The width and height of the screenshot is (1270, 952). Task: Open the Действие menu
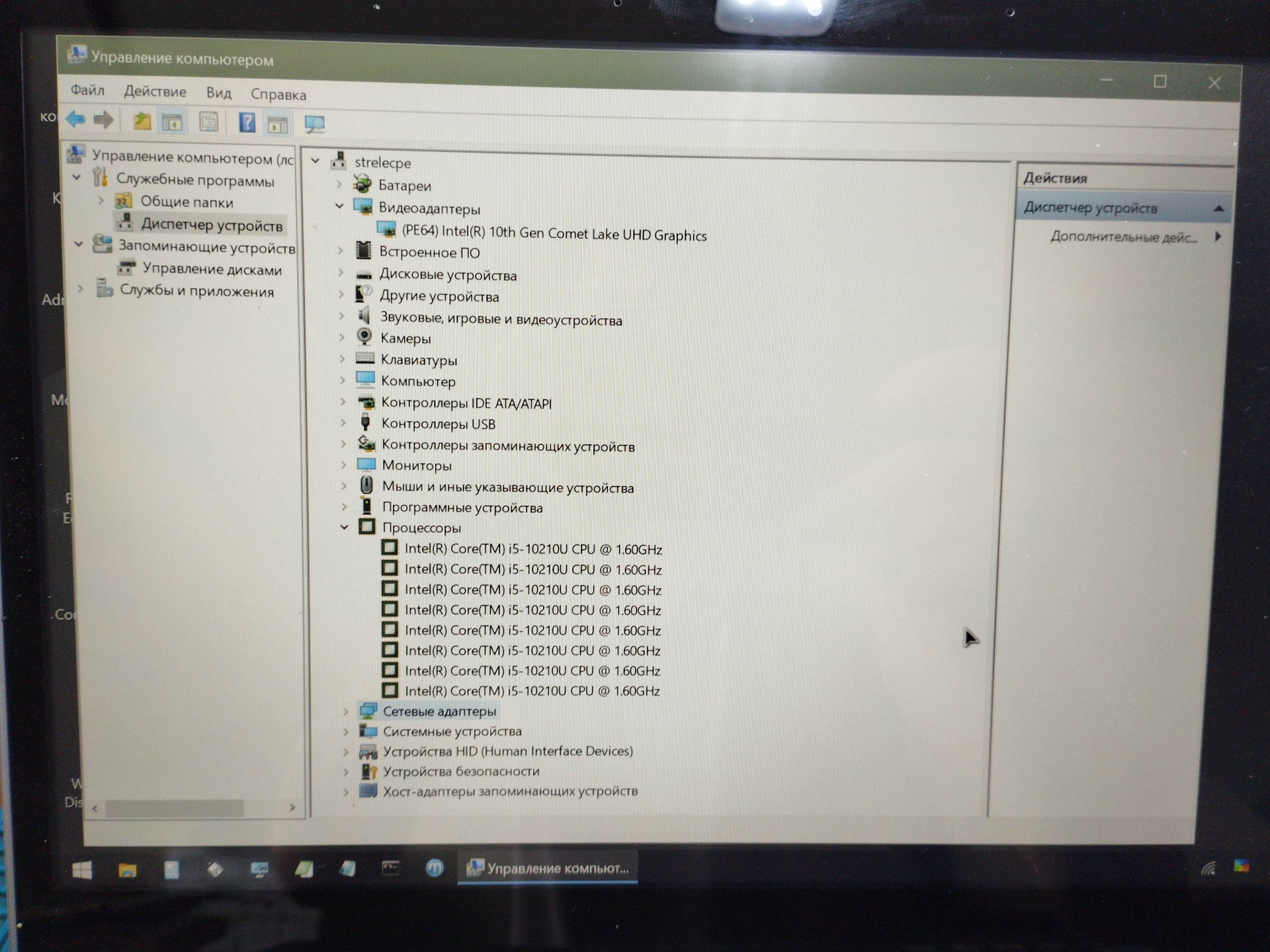click(x=155, y=92)
